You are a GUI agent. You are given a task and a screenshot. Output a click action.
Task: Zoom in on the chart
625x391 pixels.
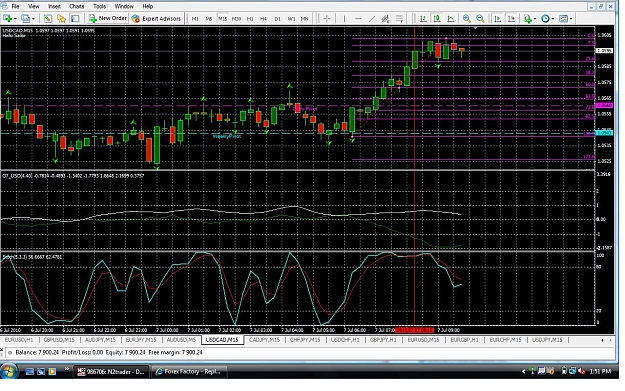coord(466,18)
